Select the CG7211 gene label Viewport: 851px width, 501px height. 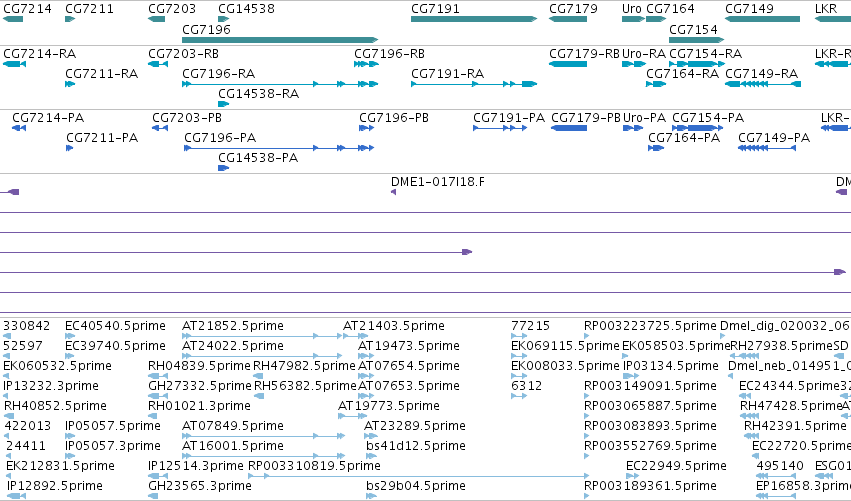(x=89, y=9)
